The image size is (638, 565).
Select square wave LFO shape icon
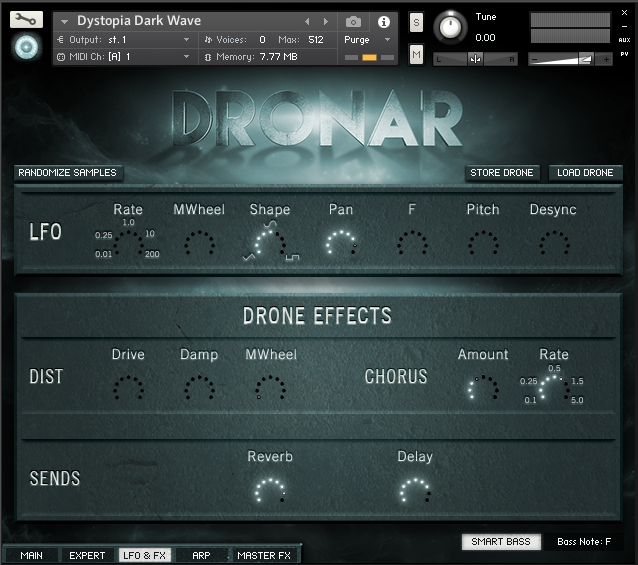point(292,257)
